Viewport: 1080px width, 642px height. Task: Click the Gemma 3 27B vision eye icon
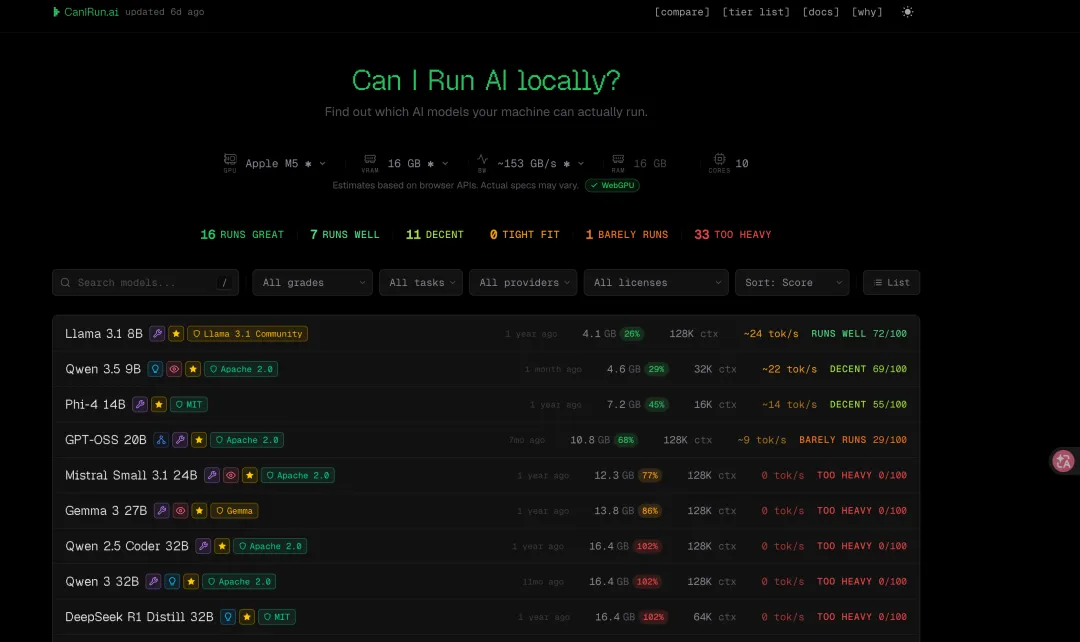tap(180, 510)
